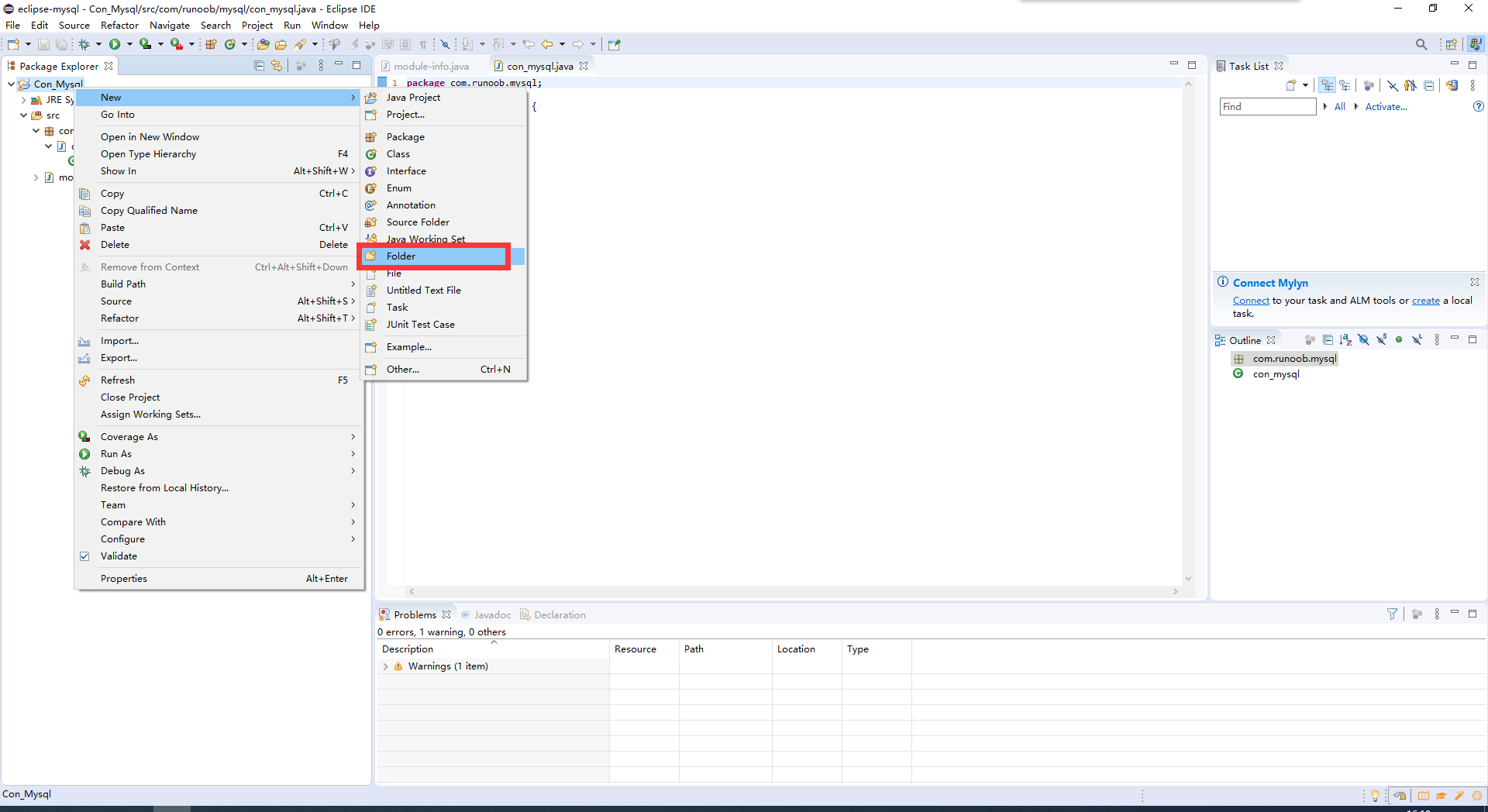Open dropdown arrow beside New Task icon

1306,86
